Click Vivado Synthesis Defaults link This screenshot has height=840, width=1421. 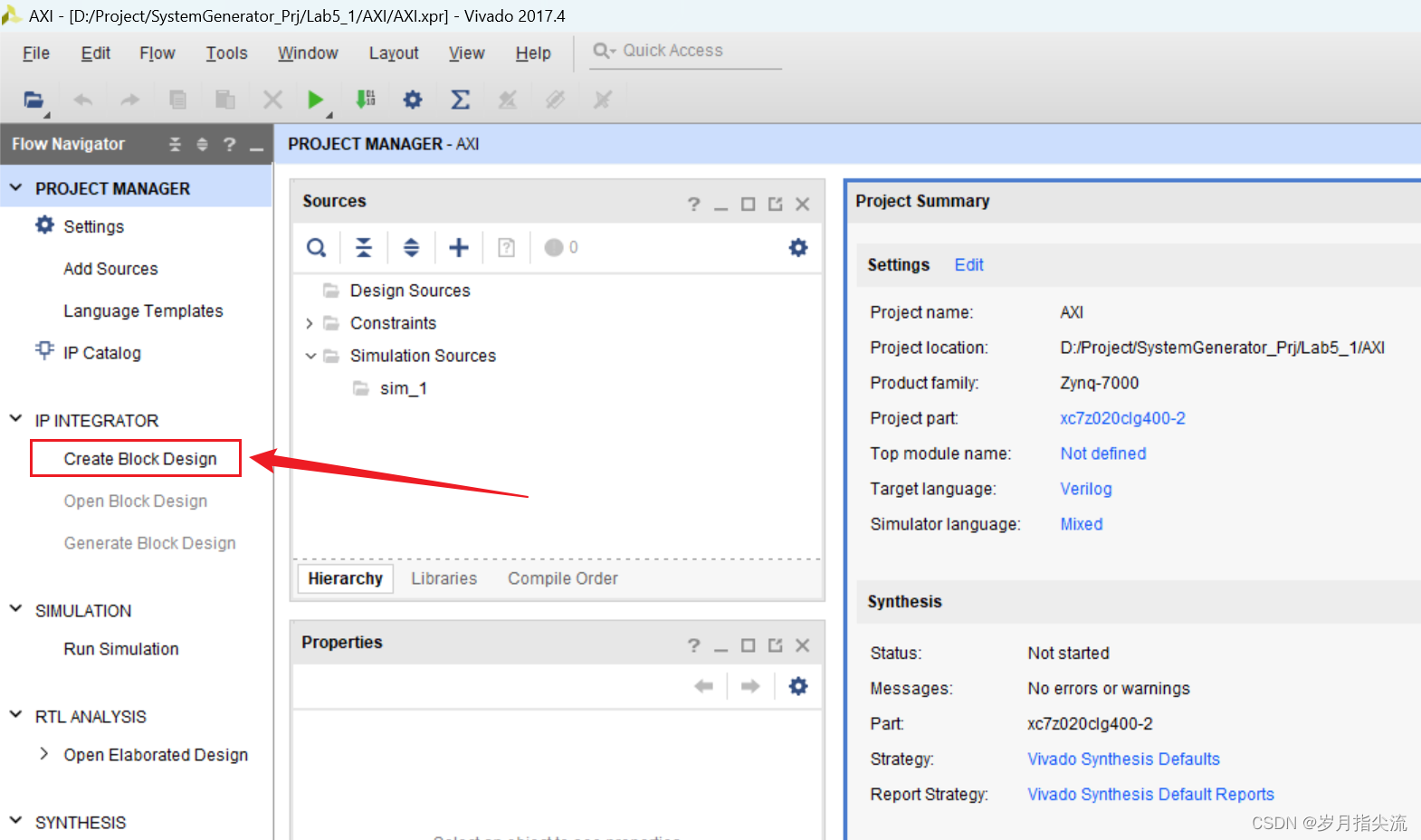(1123, 759)
